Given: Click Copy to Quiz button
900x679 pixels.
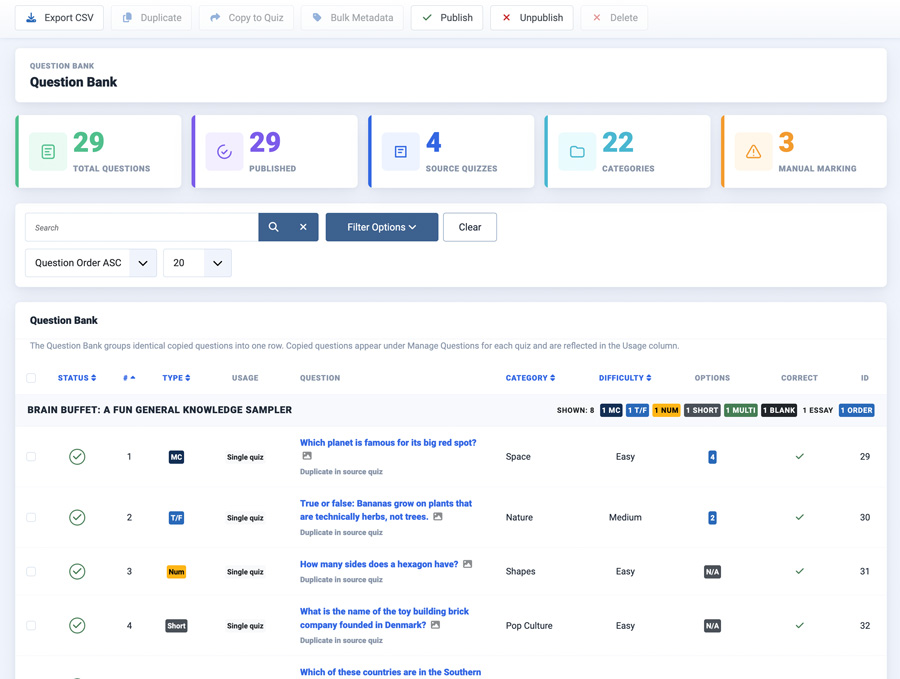Looking at the screenshot, I should tap(246, 18).
